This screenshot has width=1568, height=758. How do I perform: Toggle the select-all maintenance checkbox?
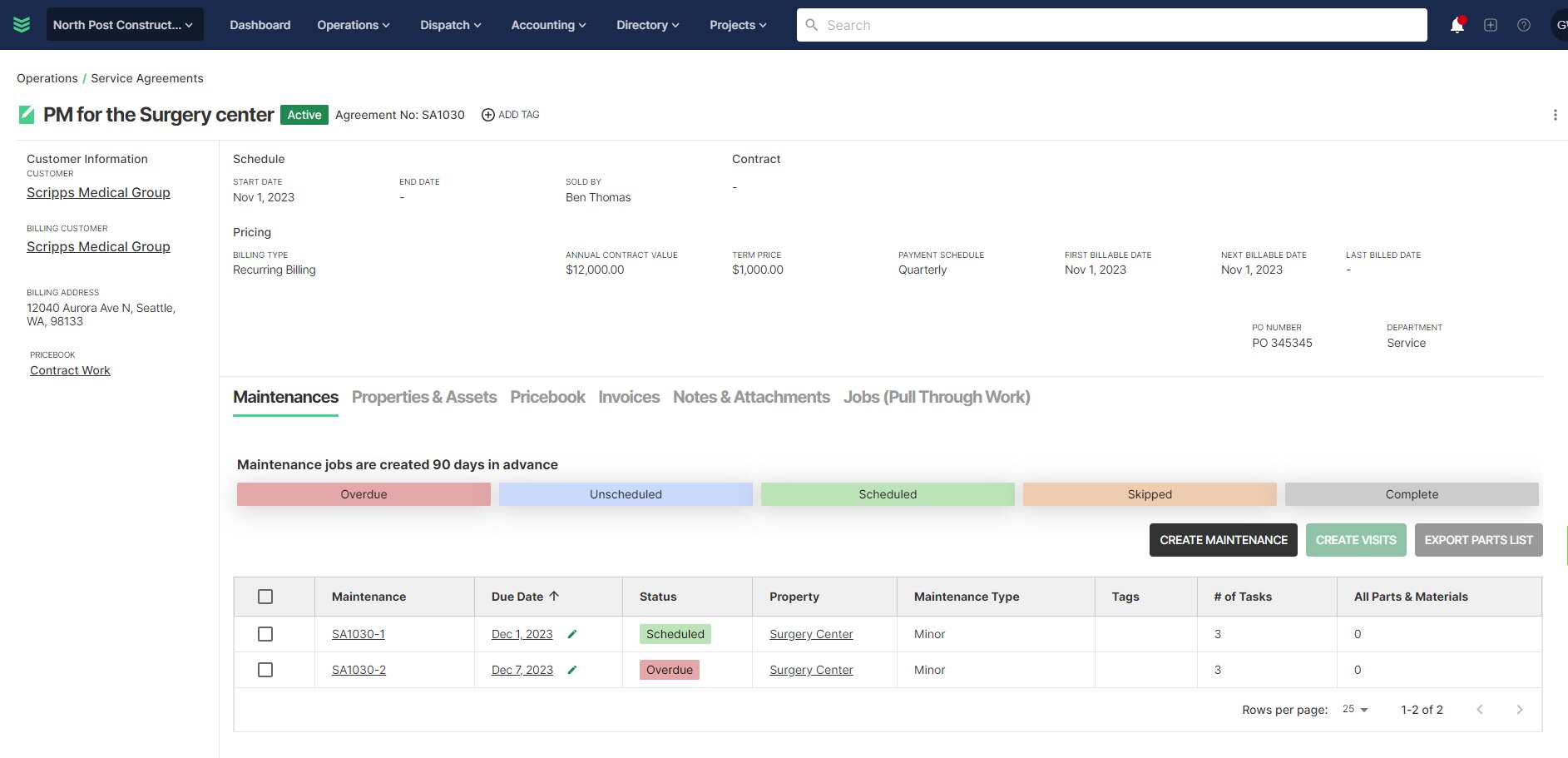tap(265, 597)
